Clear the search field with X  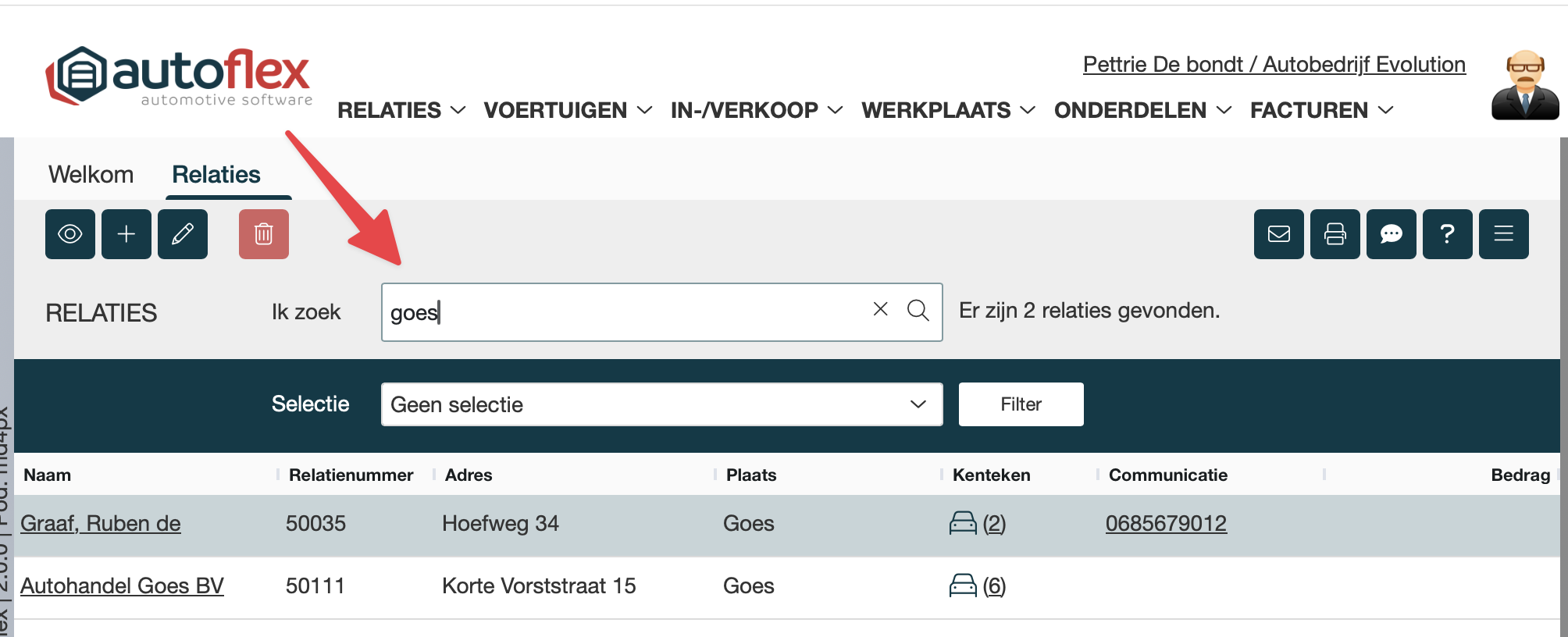pos(881,309)
